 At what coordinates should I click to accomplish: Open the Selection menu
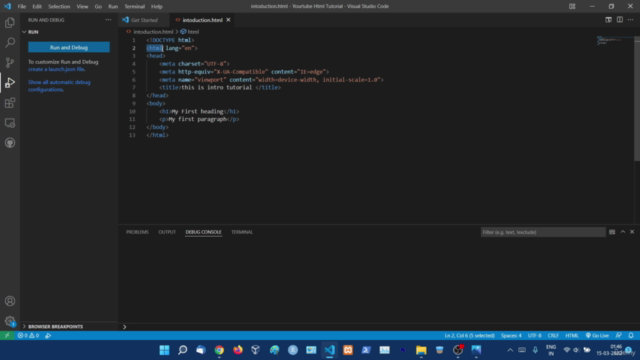[59, 6]
